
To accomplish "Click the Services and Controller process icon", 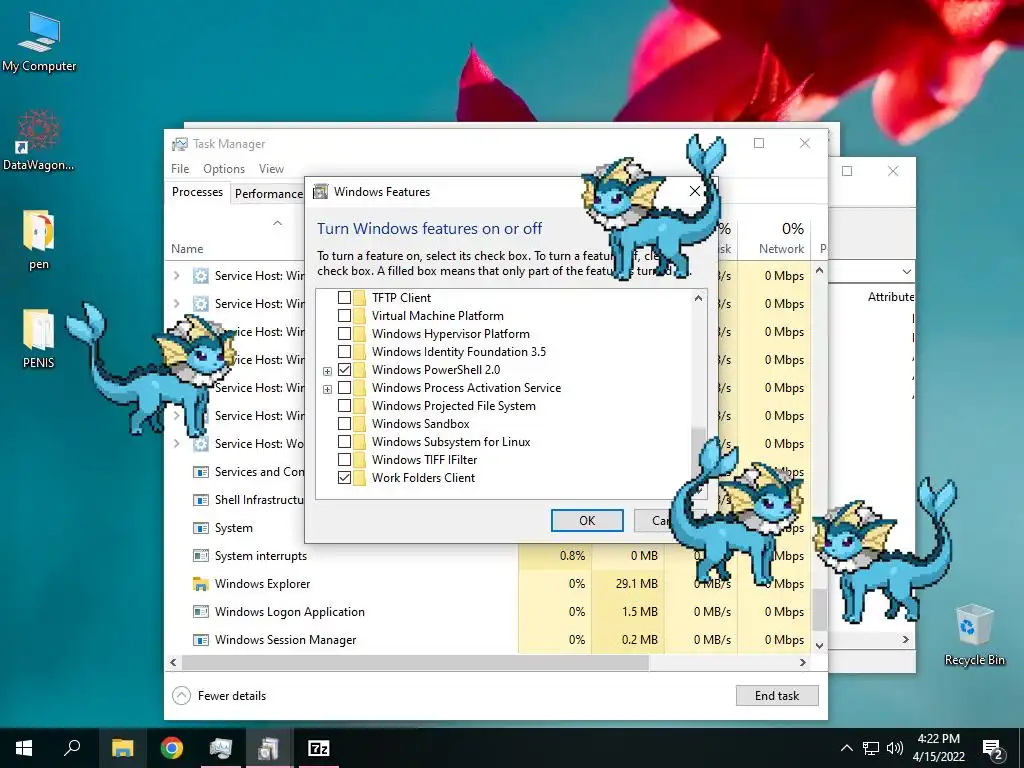I will coord(200,472).
